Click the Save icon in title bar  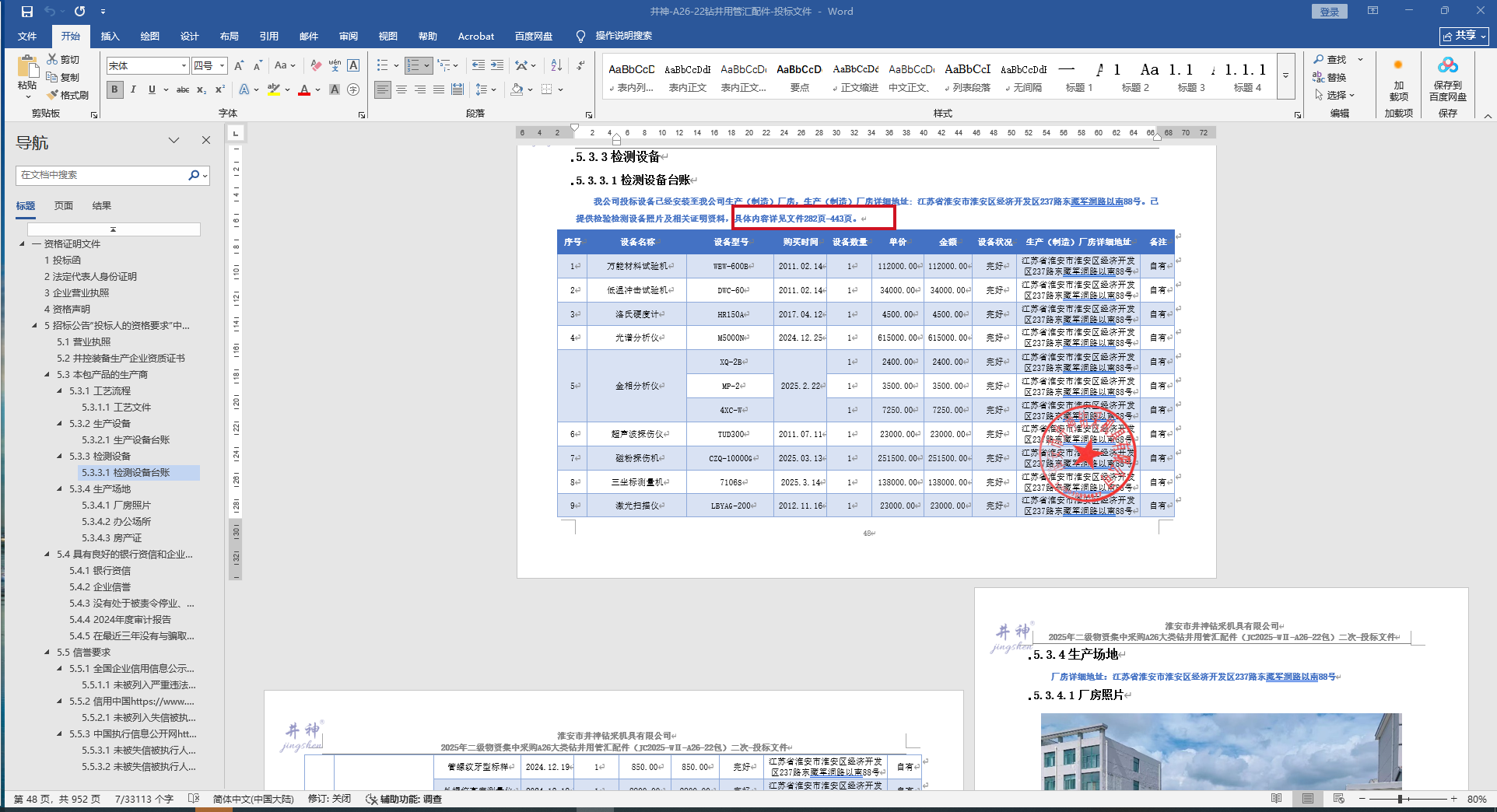pos(27,12)
